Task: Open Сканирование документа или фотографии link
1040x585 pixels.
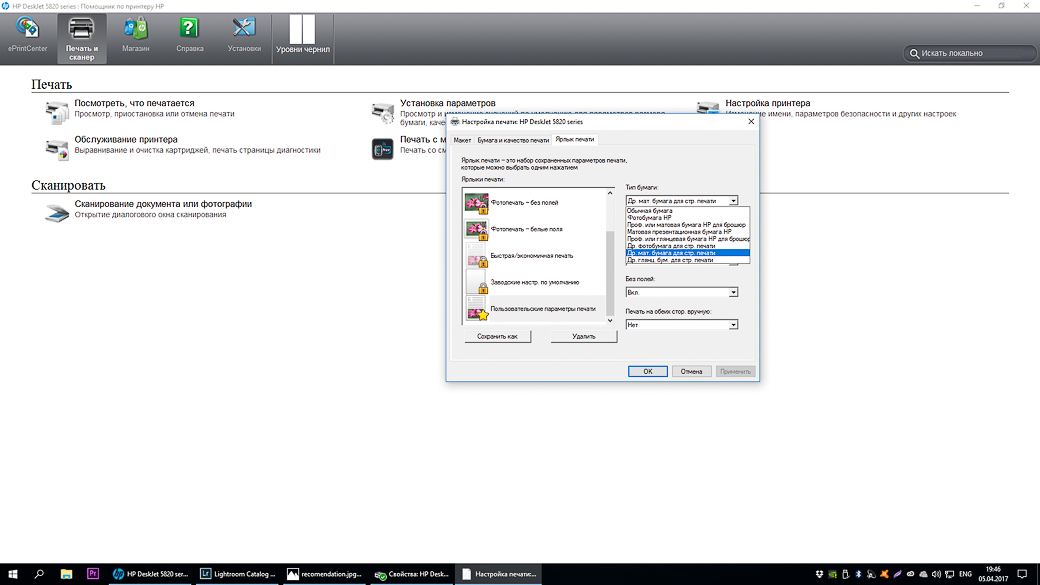Action: tap(163, 204)
